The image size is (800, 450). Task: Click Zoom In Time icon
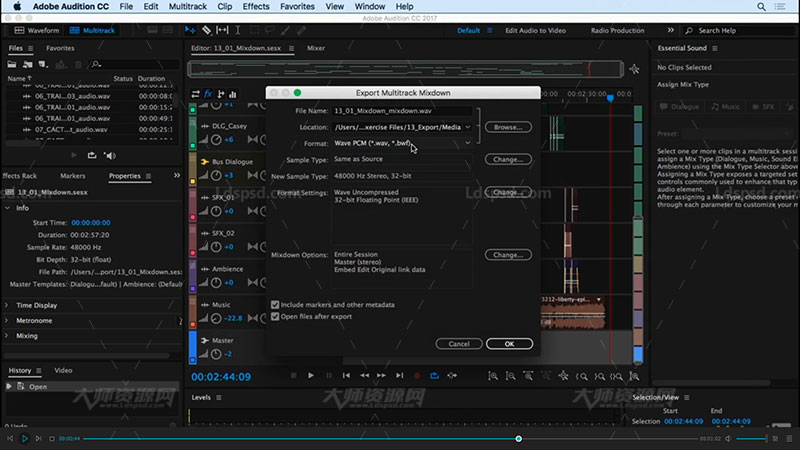click(528, 376)
